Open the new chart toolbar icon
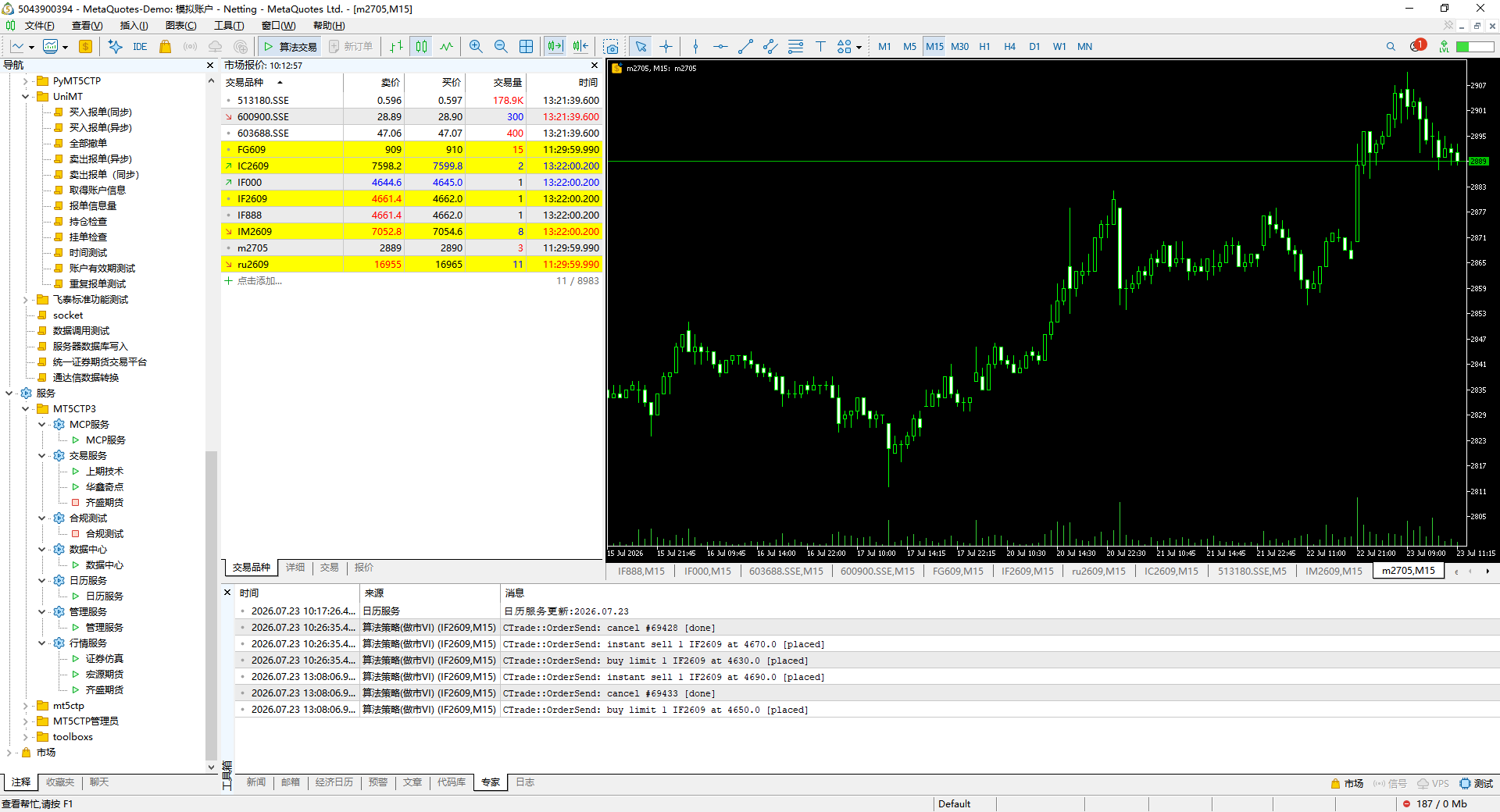 pos(21,47)
